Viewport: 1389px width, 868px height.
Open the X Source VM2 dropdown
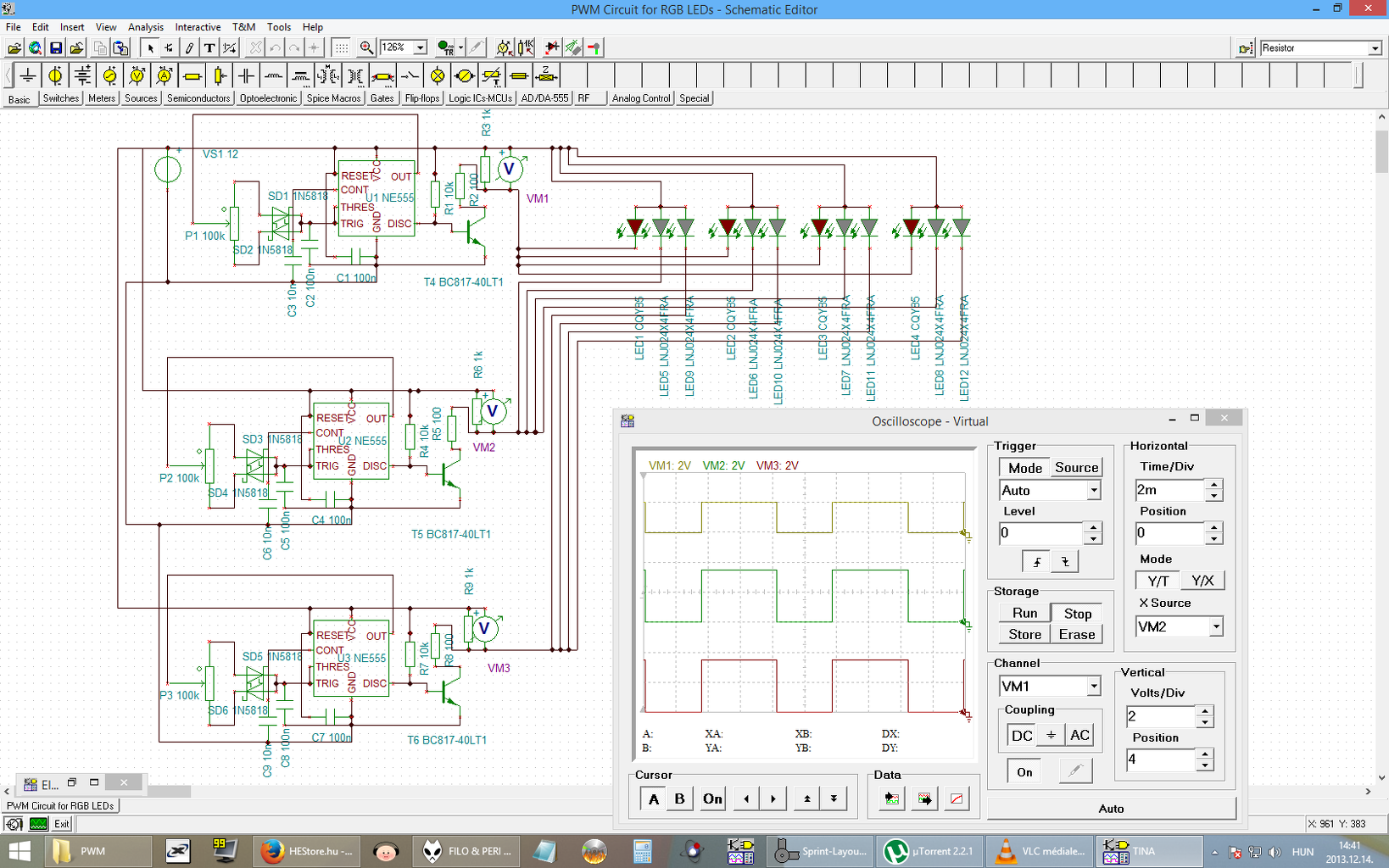point(1215,626)
